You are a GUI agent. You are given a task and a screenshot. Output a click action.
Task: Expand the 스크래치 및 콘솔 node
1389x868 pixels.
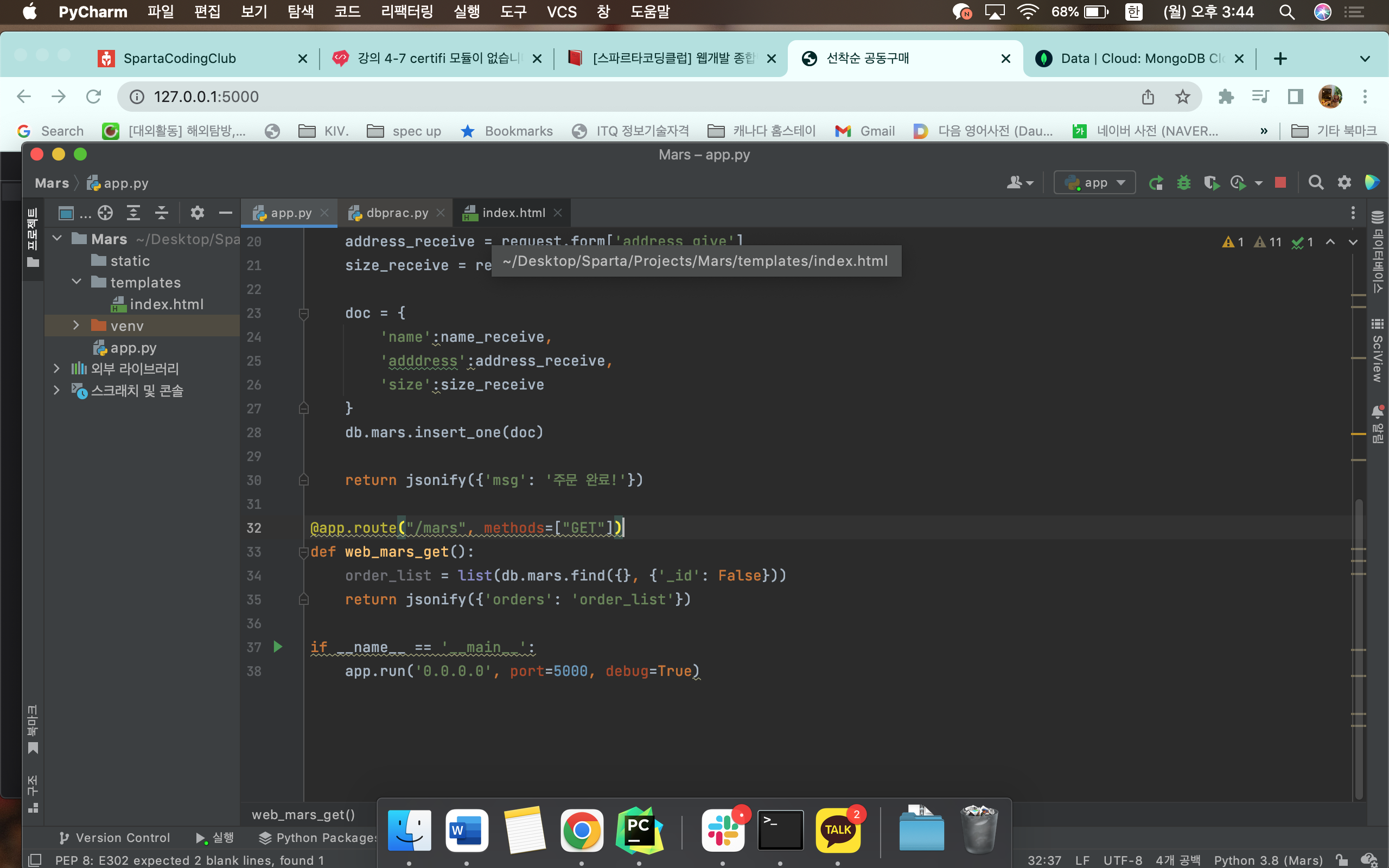click(57, 391)
